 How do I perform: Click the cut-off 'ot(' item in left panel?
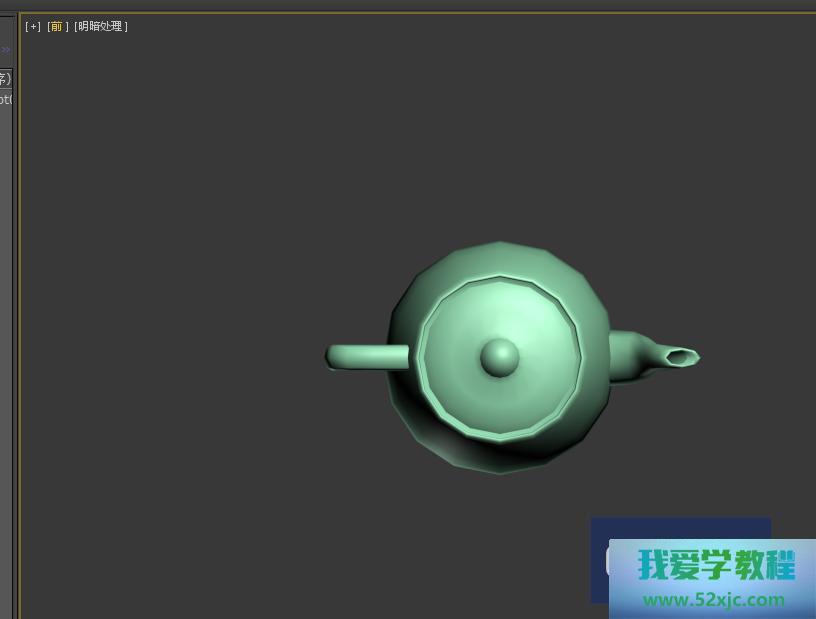tap(5, 99)
